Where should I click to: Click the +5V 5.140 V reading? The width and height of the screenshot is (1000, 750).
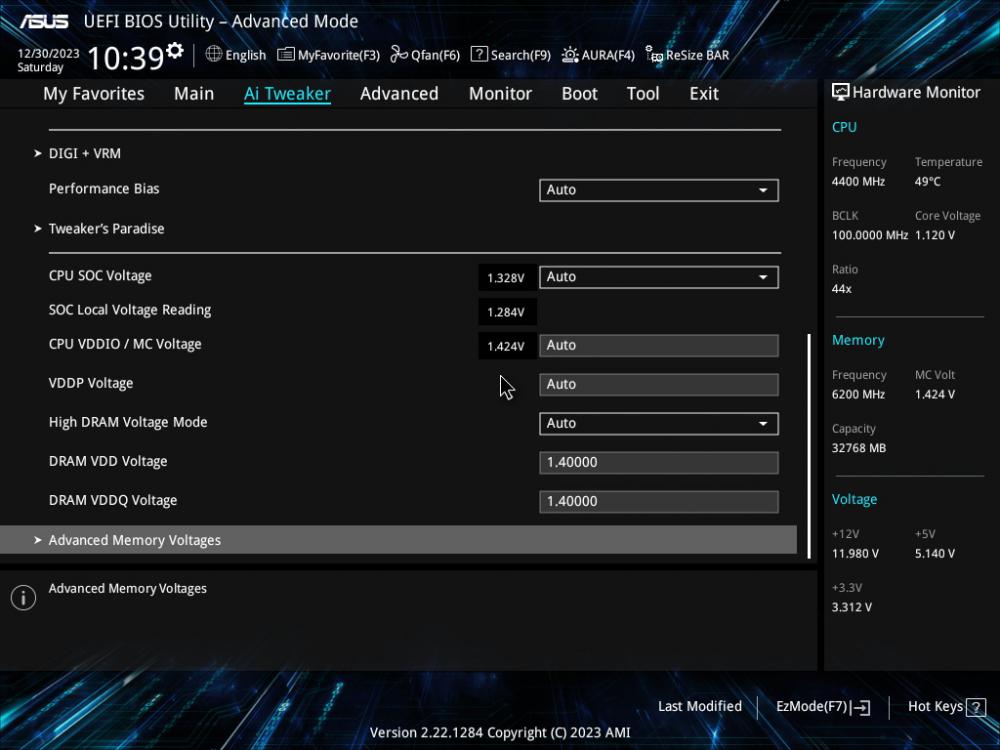coord(934,554)
